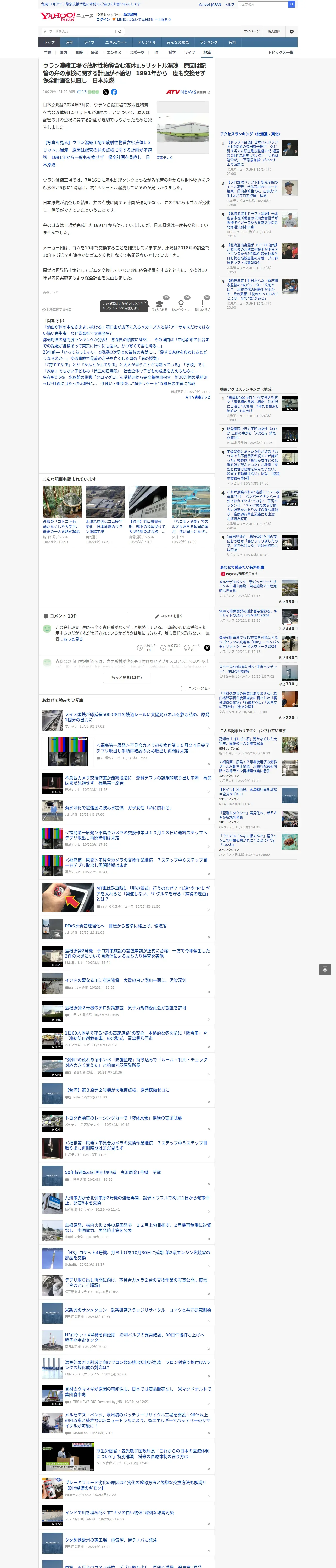Image resolution: width=336 pixels, height=1568 pixels.
Task: Open the ランキング navigation tab
Action: point(209,43)
